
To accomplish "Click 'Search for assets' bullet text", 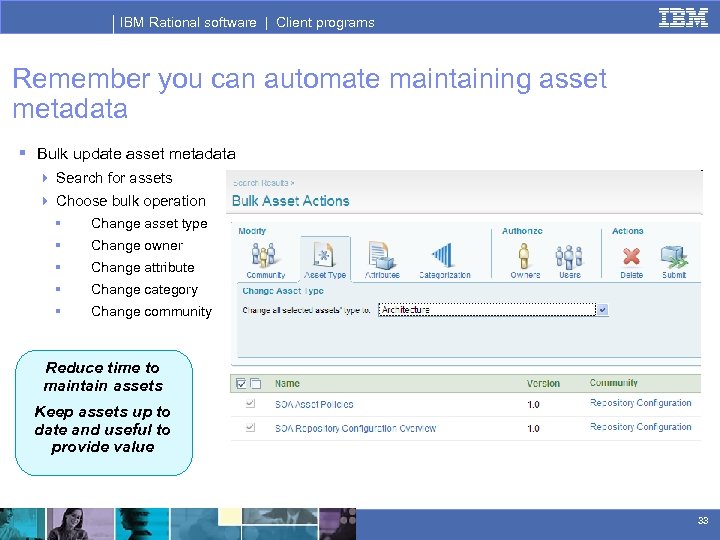I will click(114, 178).
